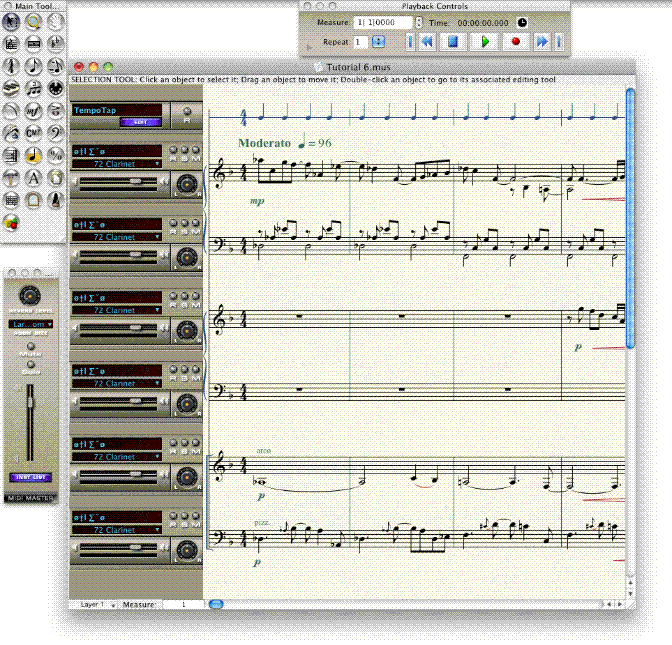672x645 pixels.
Task: Select the Hand Grabber tool
Action: (x=56, y=20)
